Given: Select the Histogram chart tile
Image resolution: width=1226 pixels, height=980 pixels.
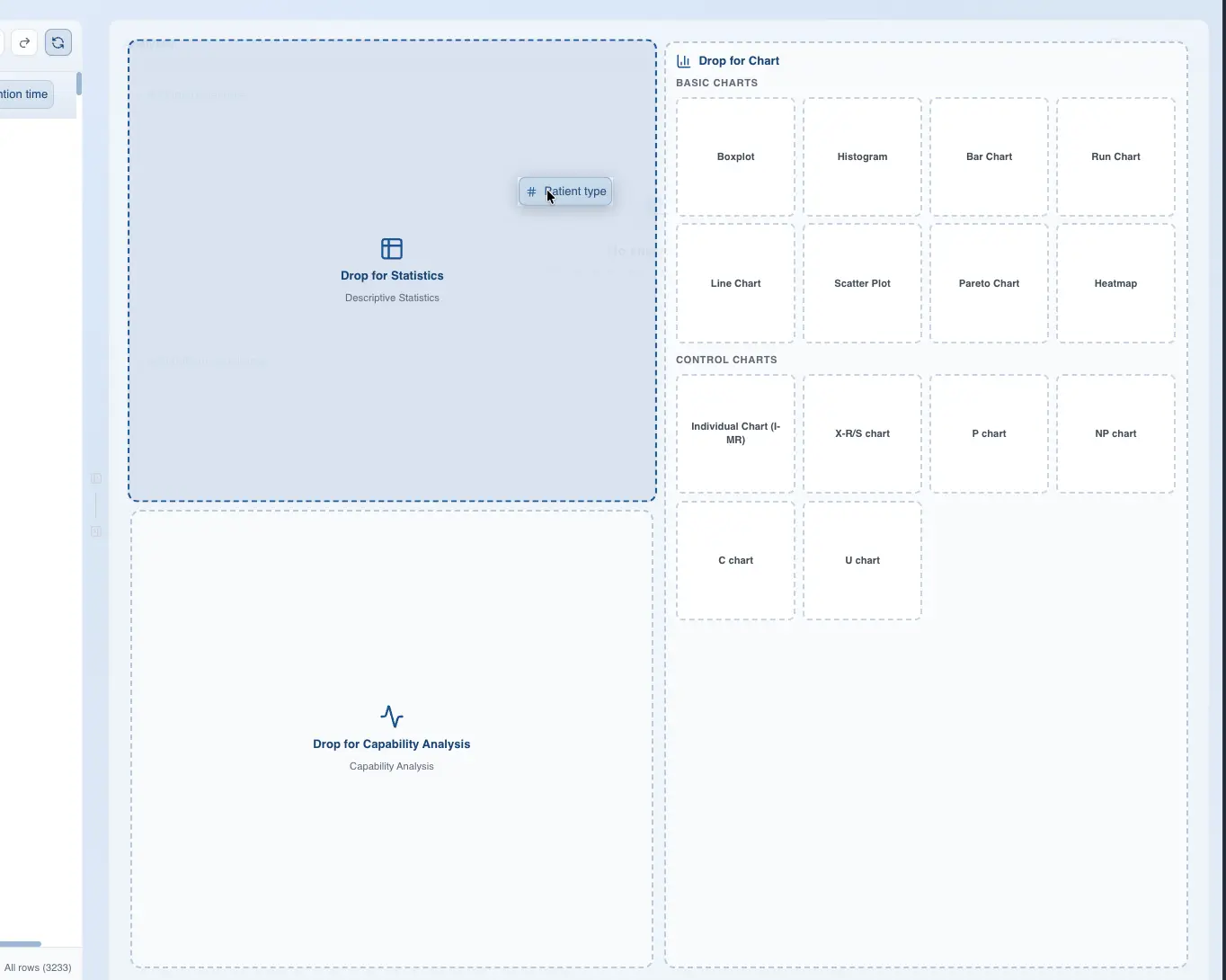Looking at the screenshot, I should (x=861, y=156).
